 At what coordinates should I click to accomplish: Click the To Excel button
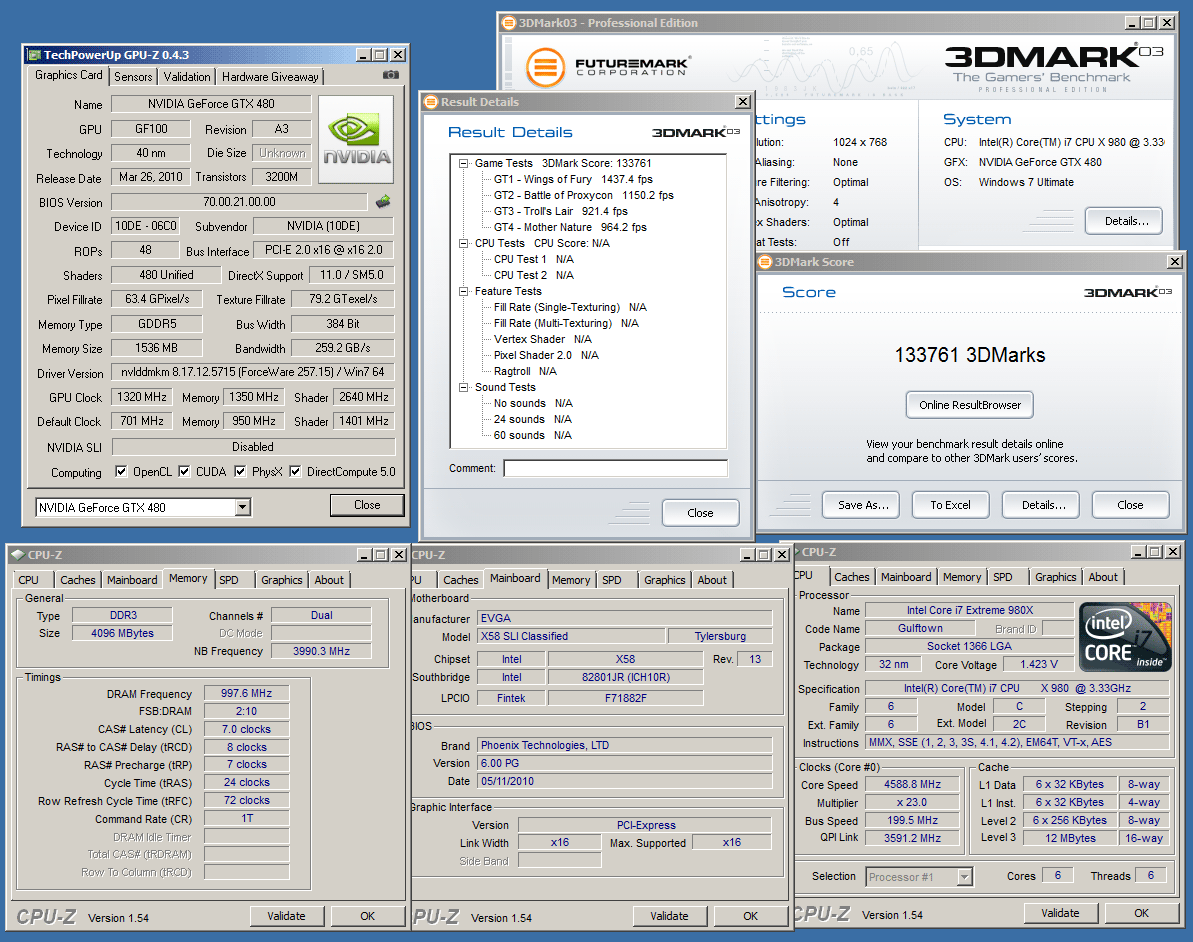tap(950, 505)
